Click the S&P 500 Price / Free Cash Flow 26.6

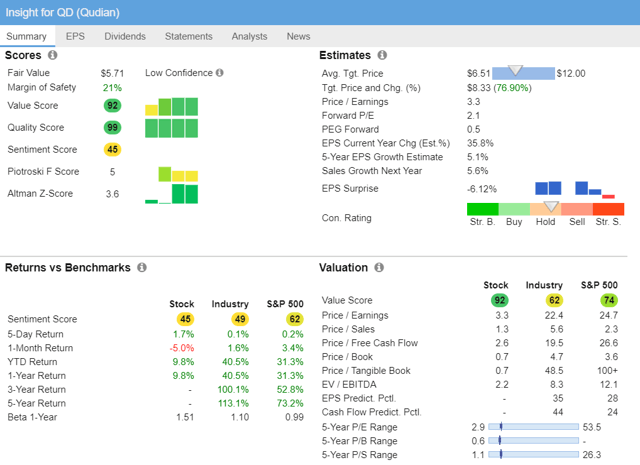coord(609,343)
